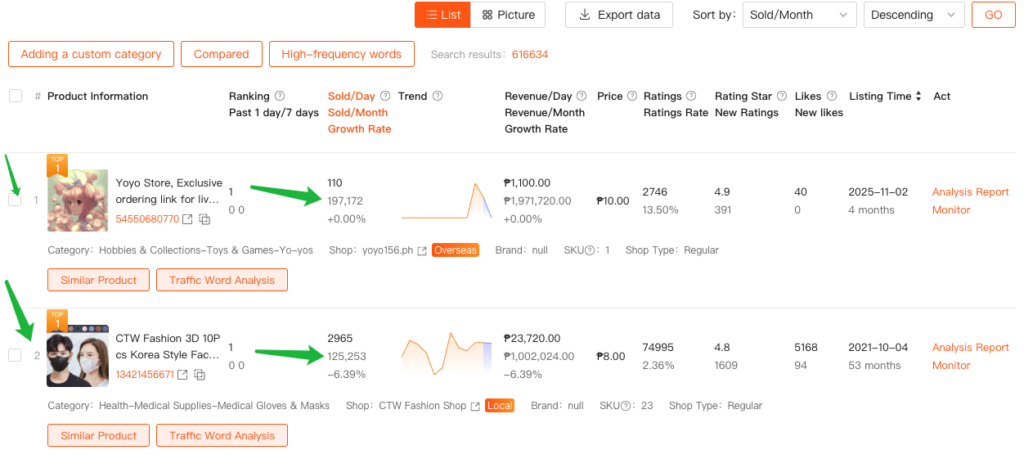This screenshot has height=459, width=1024.
Task: Sort by Listing Time column arrows
Action: (920, 96)
